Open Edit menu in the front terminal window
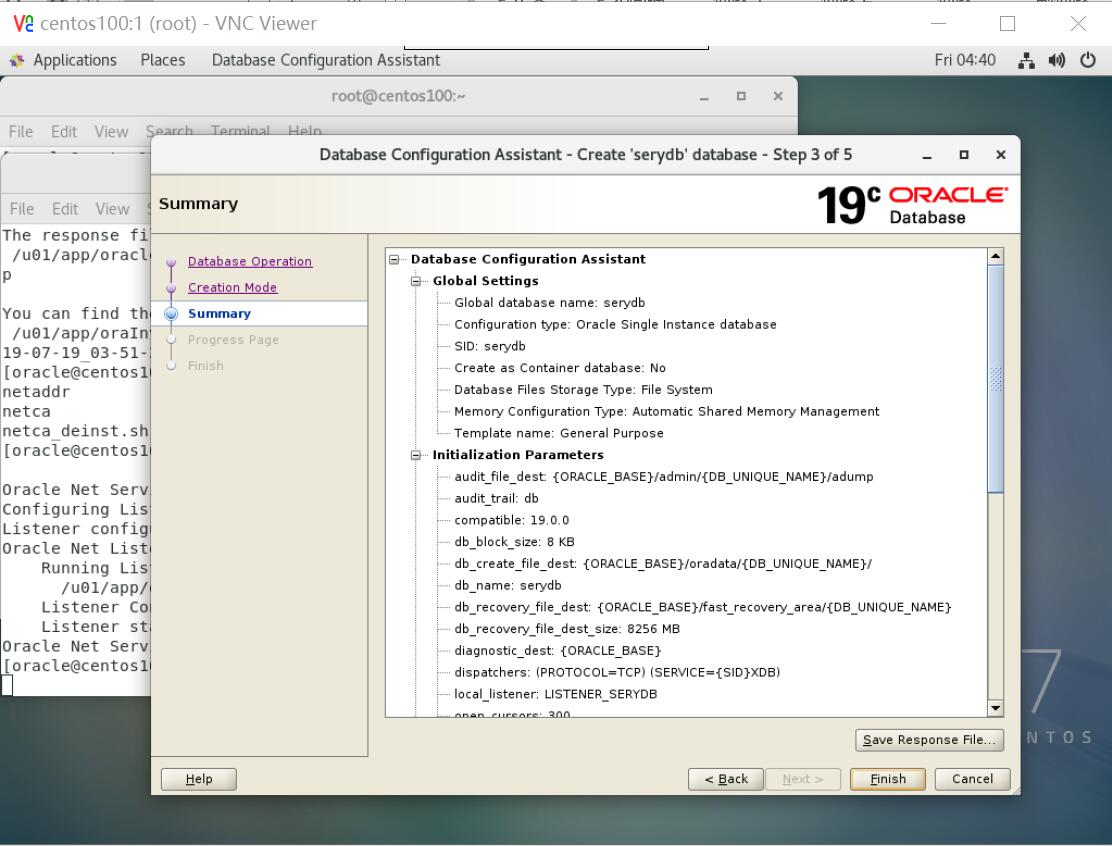The image size is (1112, 846). [65, 208]
